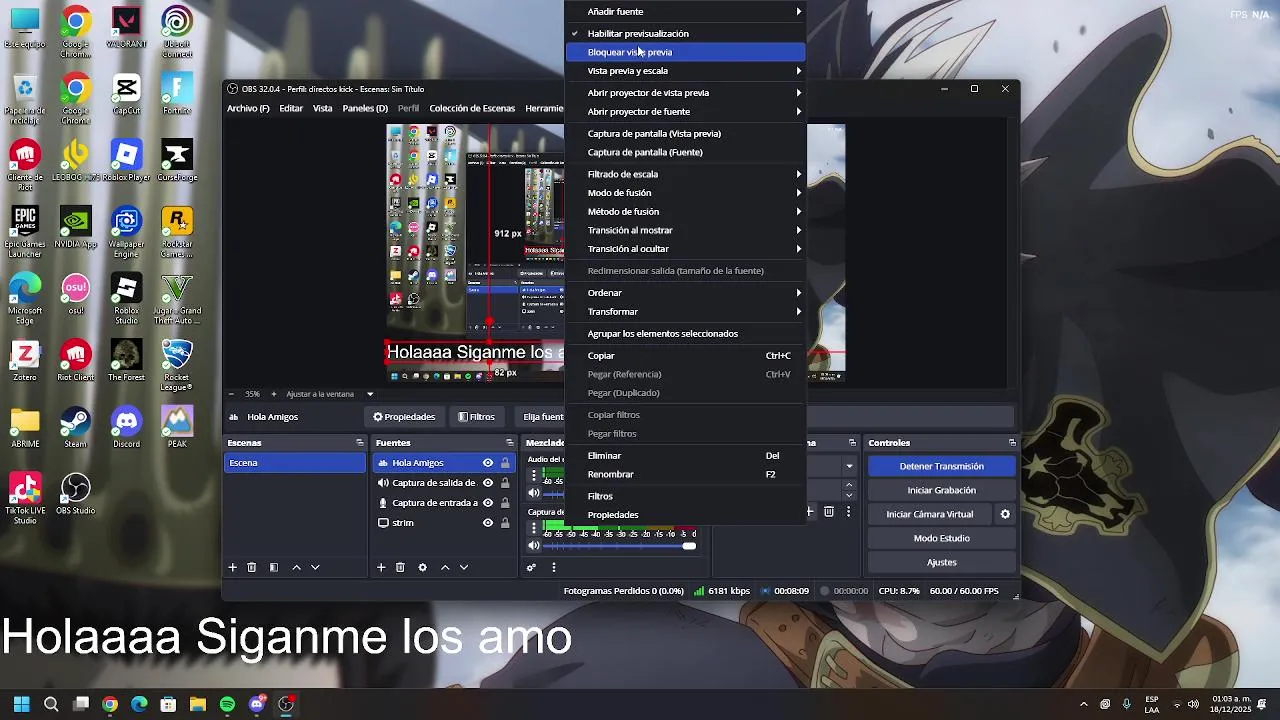Toggle Habilitar previsualización checkmark option
1280x720 pixels.
click(x=686, y=33)
